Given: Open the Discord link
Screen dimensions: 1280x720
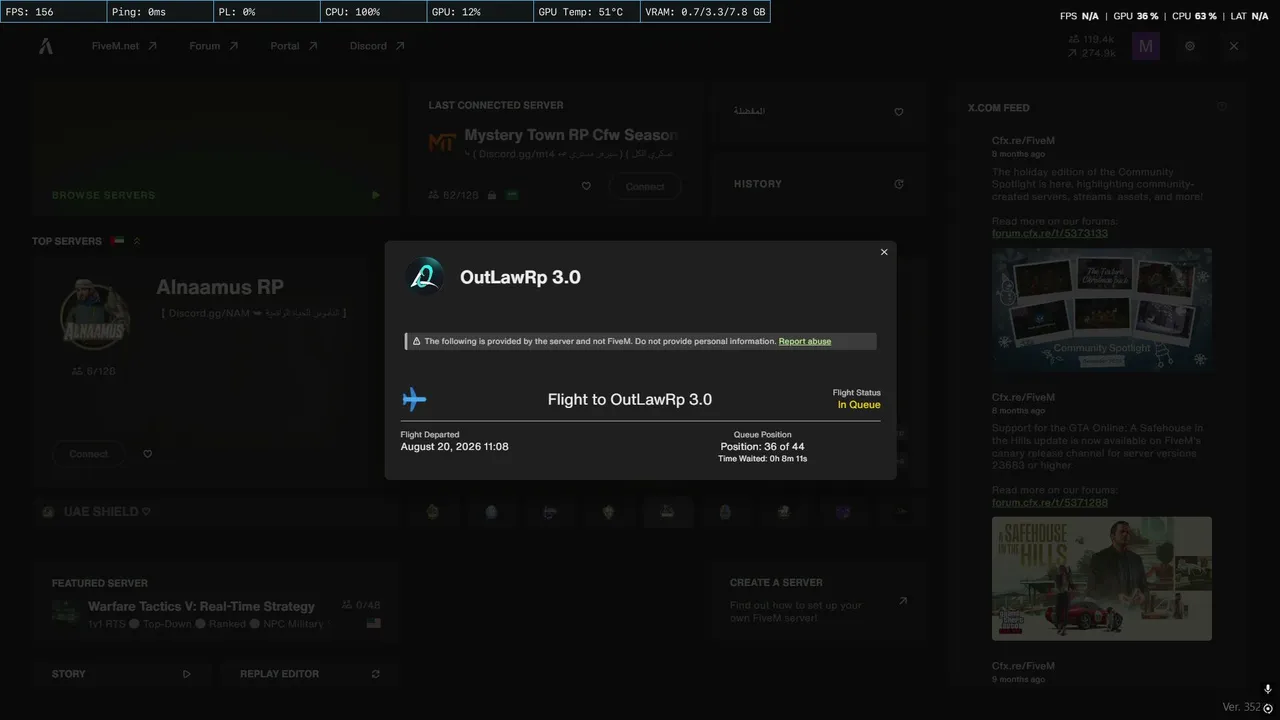Looking at the screenshot, I should [377, 46].
